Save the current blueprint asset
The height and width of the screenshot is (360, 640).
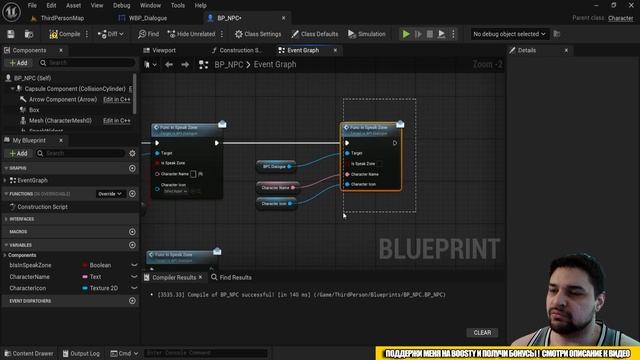tap(11, 34)
